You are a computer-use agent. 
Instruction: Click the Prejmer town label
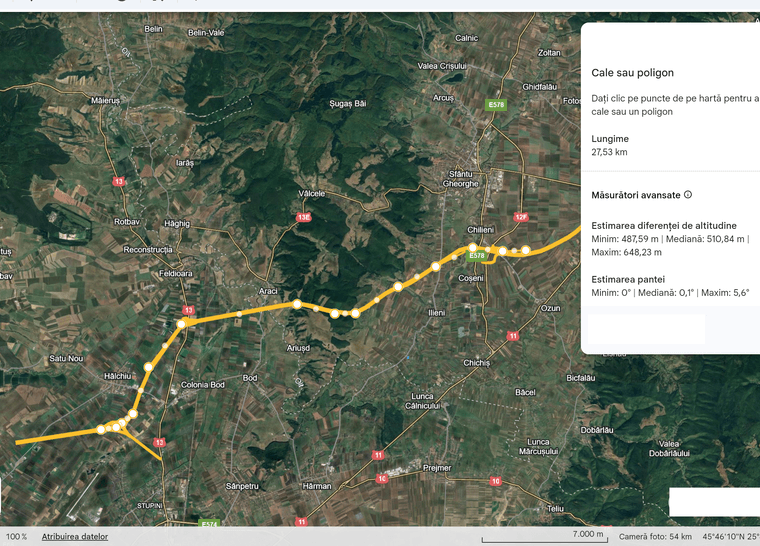click(x=437, y=468)
